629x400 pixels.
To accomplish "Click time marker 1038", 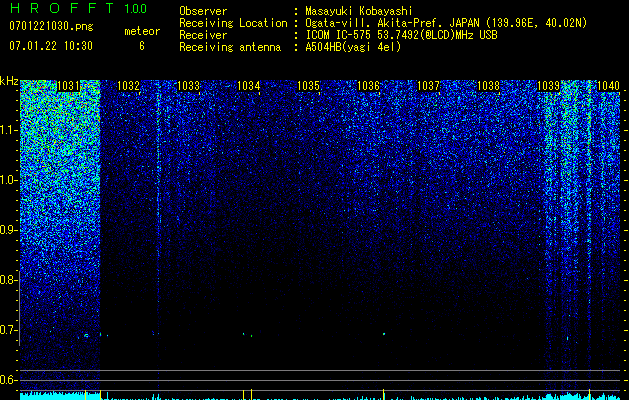I will coord(489,86).
